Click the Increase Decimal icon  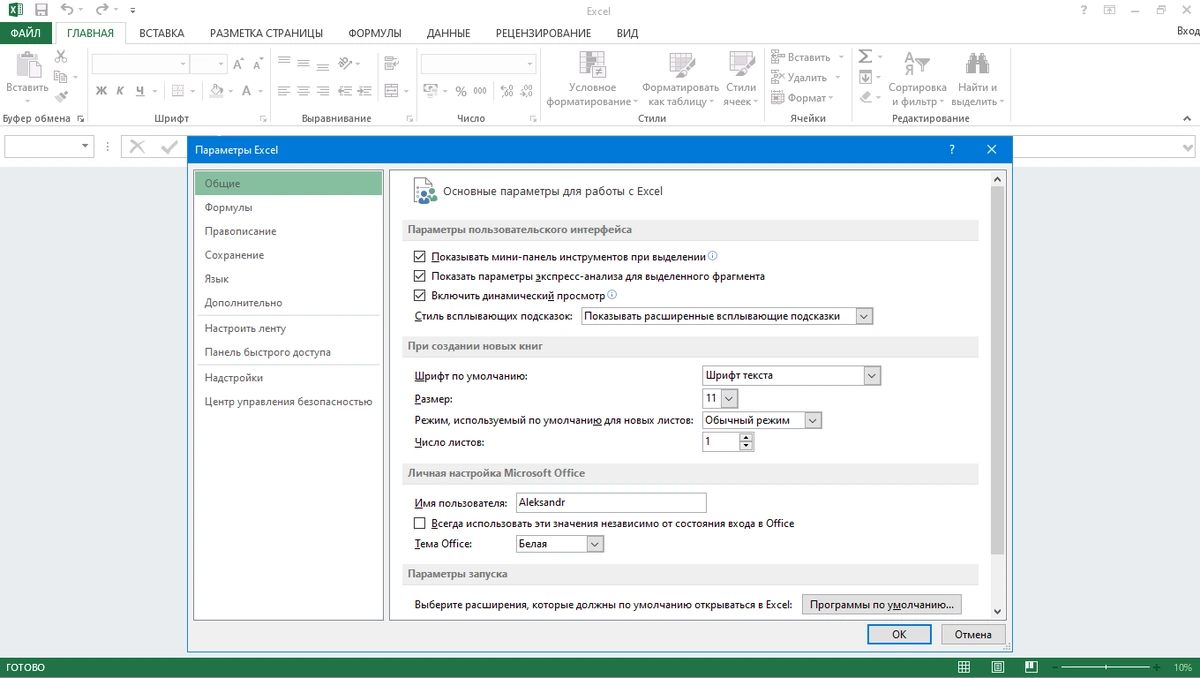pyautogui.click(x=506, y=91)
